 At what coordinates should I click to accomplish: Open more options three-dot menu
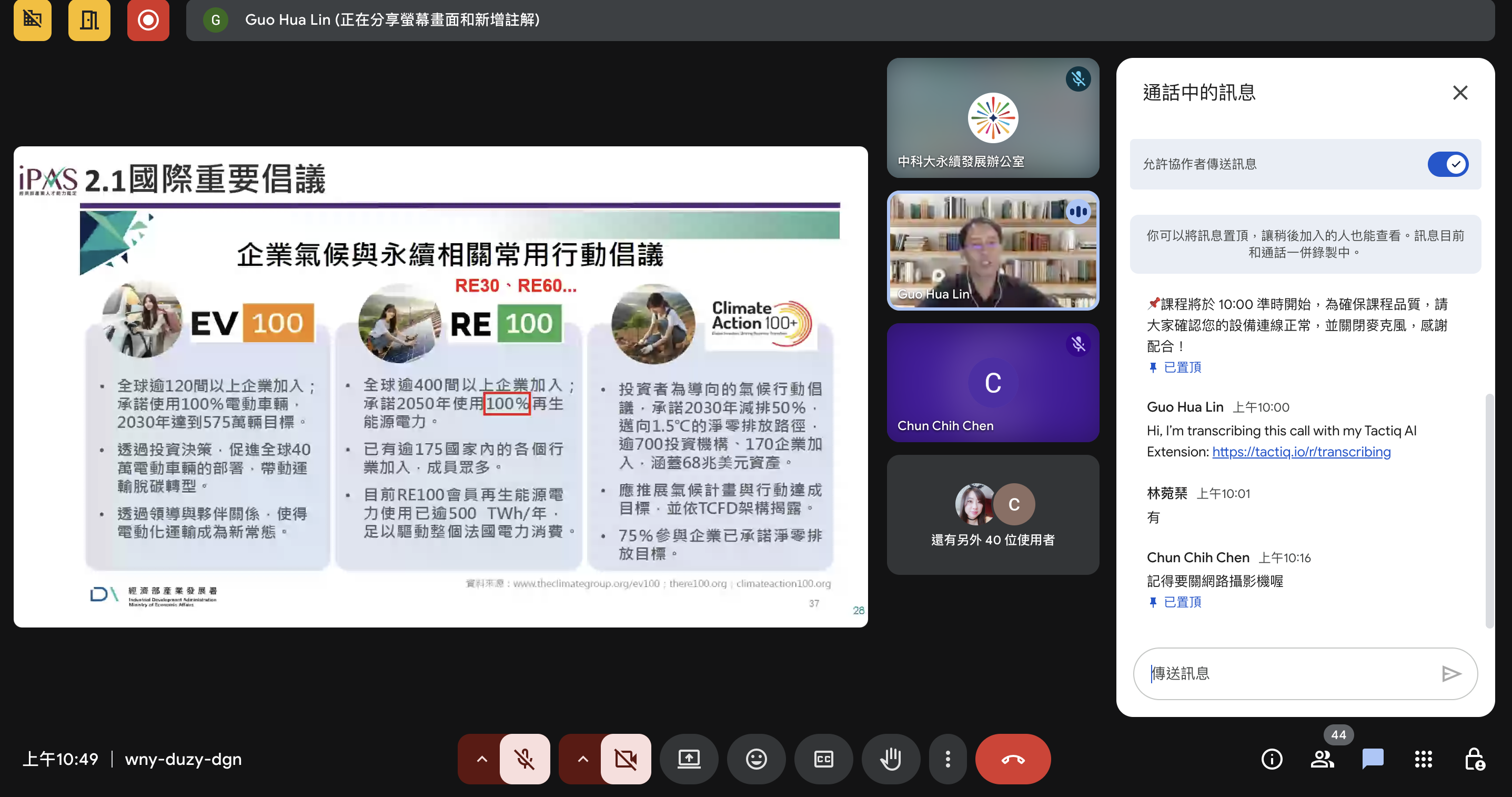pyautogui.click(x=947, y=759)
